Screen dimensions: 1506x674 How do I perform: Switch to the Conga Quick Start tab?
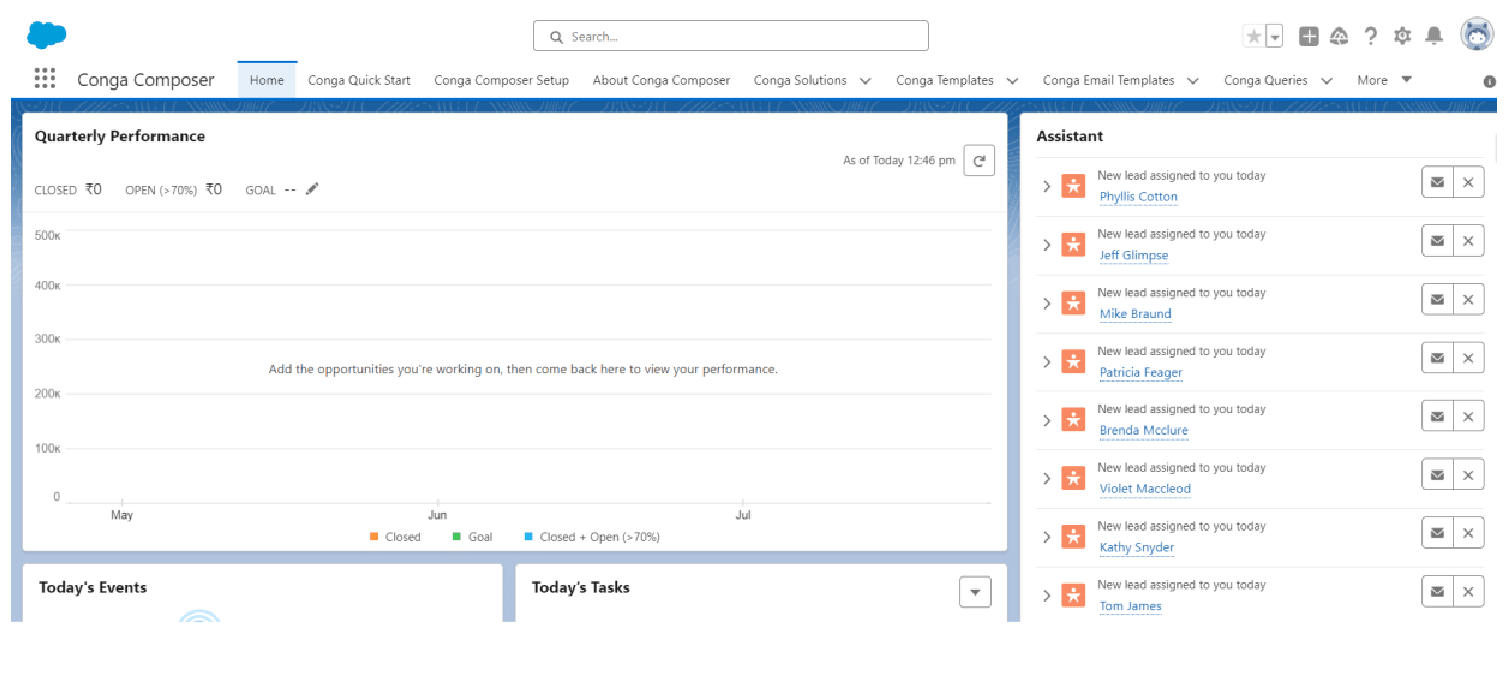[359, 80]
